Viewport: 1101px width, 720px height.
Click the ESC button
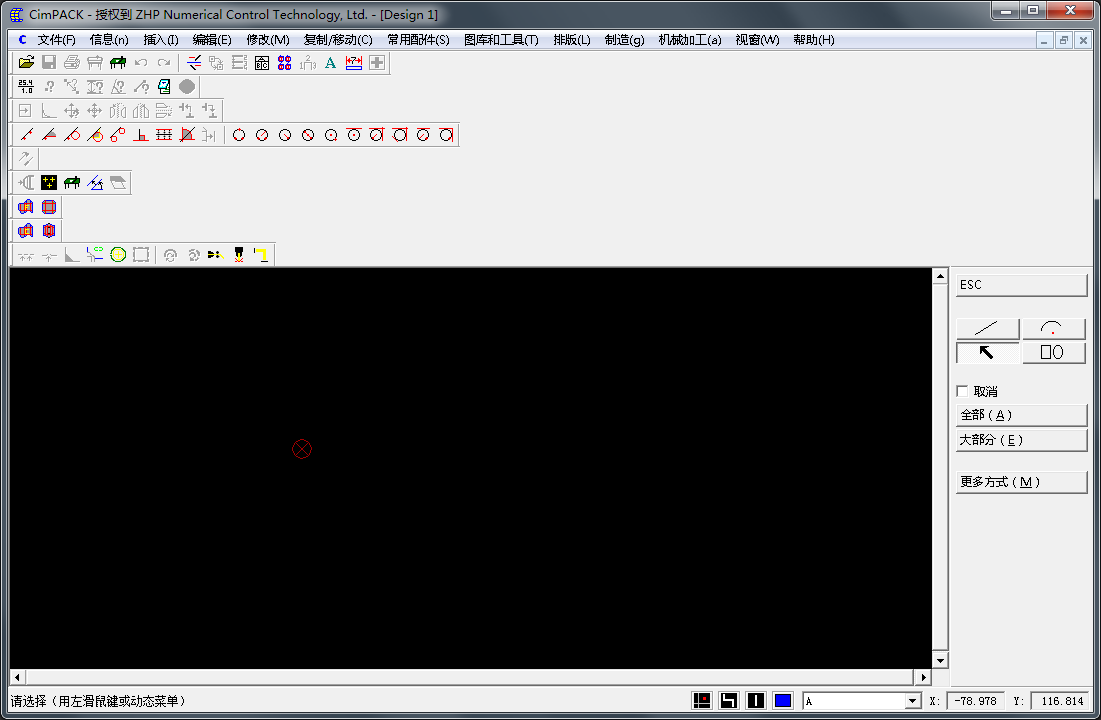tap(1021, 284)
